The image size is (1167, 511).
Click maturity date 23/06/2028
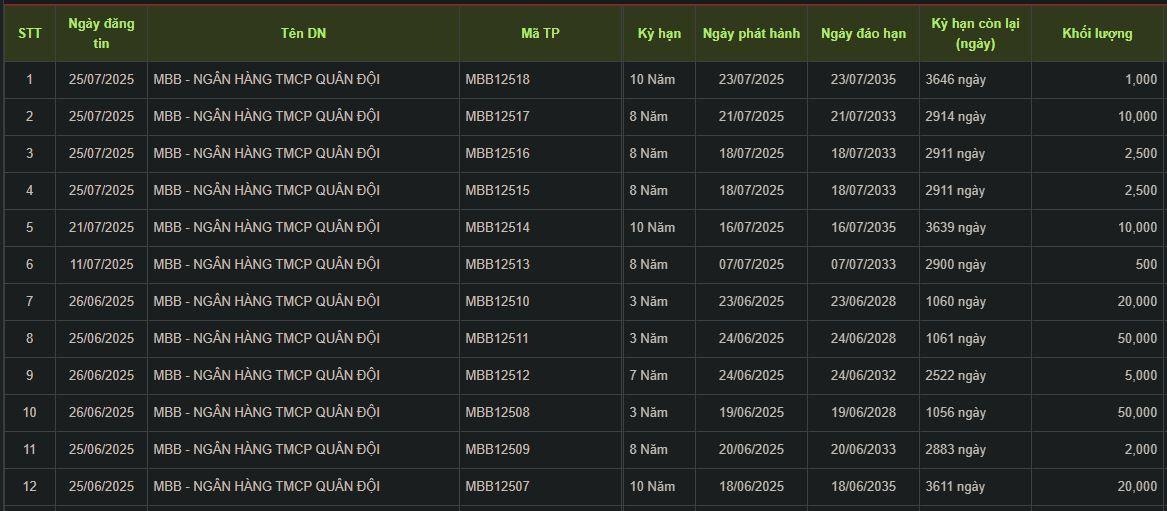(x=863, y=301)
